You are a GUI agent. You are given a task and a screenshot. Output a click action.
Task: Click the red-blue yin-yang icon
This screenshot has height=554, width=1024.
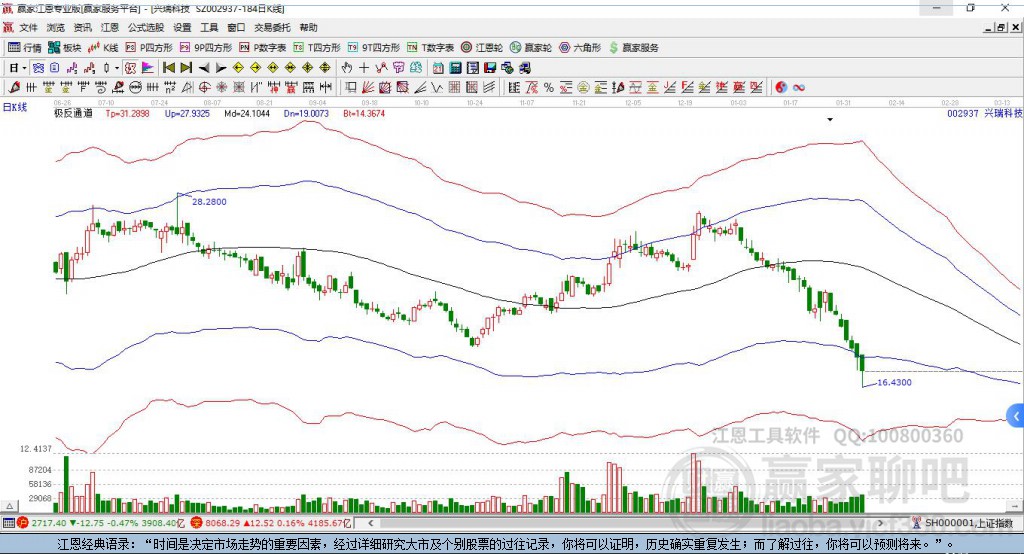tap(781, 87)
